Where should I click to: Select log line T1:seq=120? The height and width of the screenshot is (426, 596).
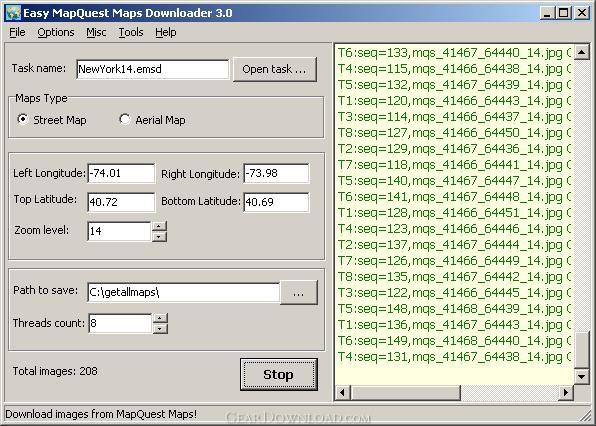(x=455, y=100)
